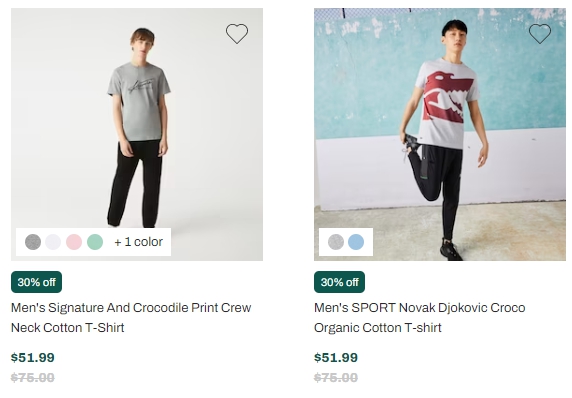Image resolution: width=572 pixels, height=398 pixels.
Task: View red crocodile print T-shirt product photo
Action: (440, 134)
